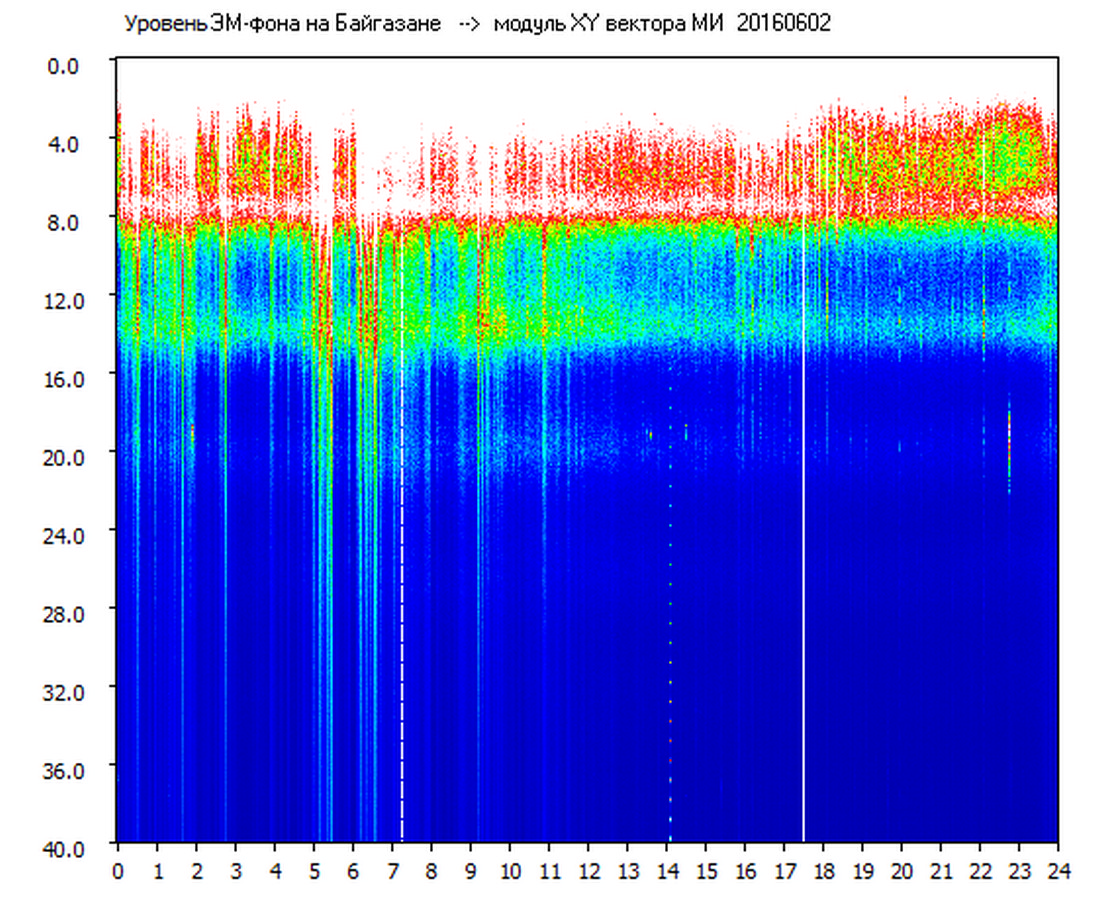This screenshot has height=900, width=1096.
Task: Click the dashed white vertical line past hour 7
Action: point(402,600)
